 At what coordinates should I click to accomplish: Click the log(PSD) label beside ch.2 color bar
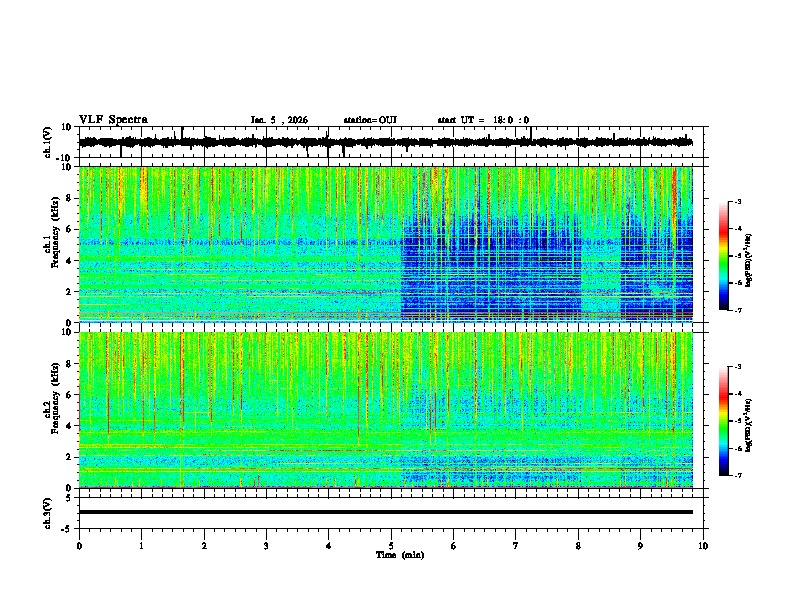click(749, 425)
